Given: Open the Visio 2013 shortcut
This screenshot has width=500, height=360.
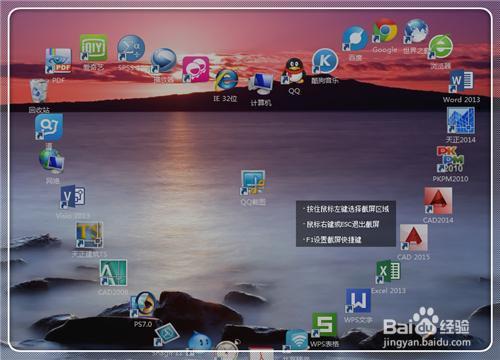Looking at the screenshot, I should [73, 196].
